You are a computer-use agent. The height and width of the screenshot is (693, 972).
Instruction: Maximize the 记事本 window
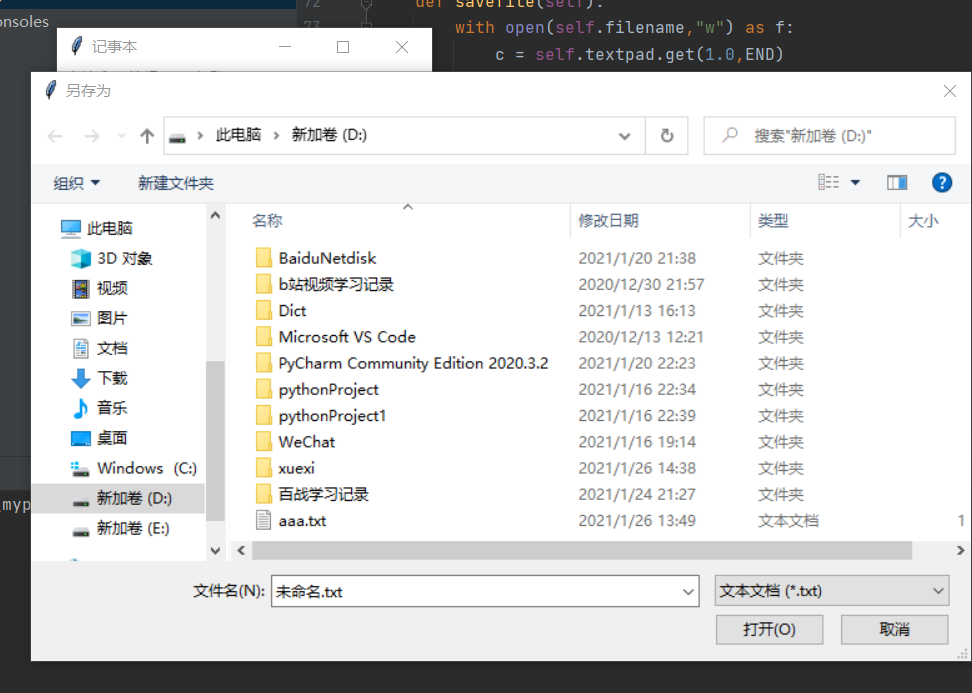[343, 47]
